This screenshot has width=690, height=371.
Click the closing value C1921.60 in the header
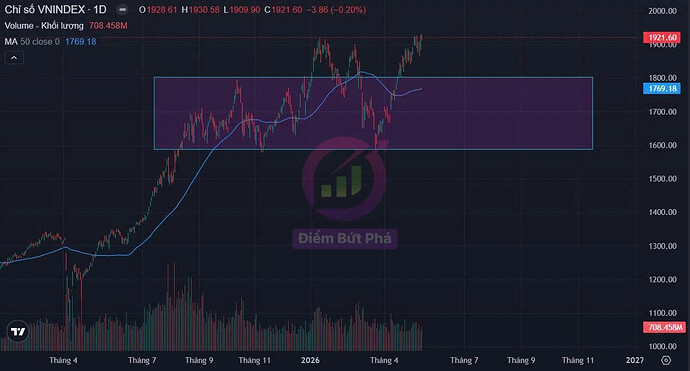click(283, 10)
